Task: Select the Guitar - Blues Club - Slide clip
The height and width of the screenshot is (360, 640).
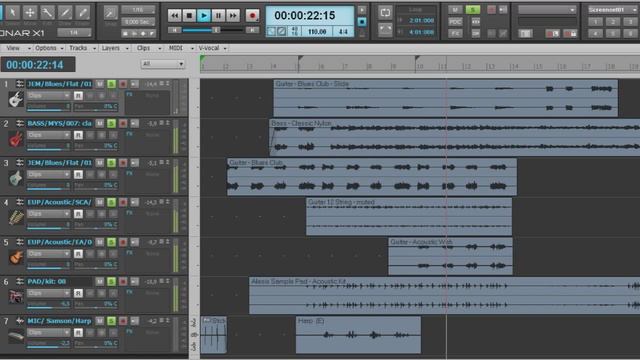Action: point(445,98)
